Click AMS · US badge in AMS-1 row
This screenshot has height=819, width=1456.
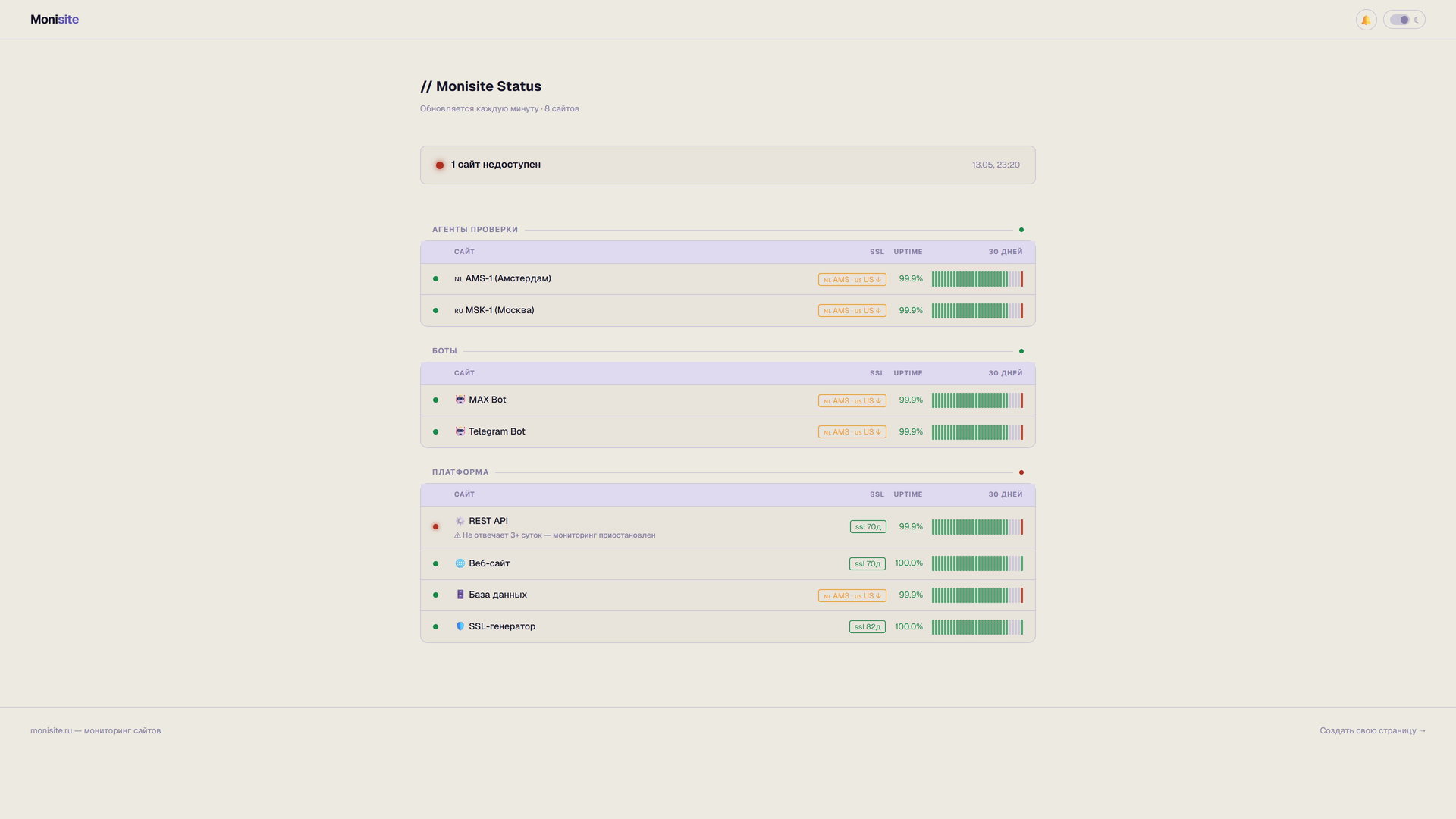coord(852,280)
